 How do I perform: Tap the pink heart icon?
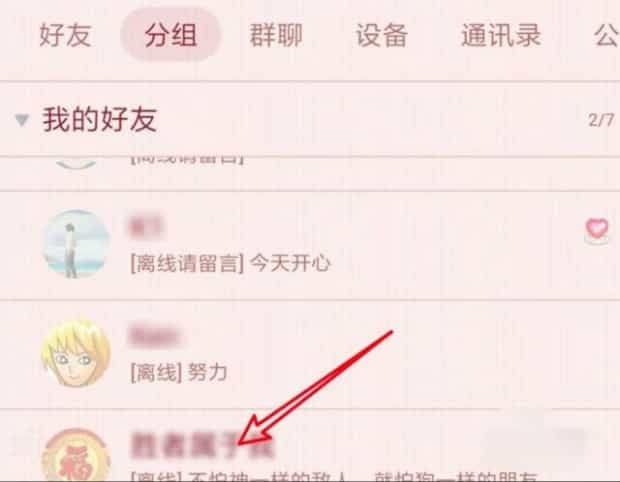coord(597,230)
